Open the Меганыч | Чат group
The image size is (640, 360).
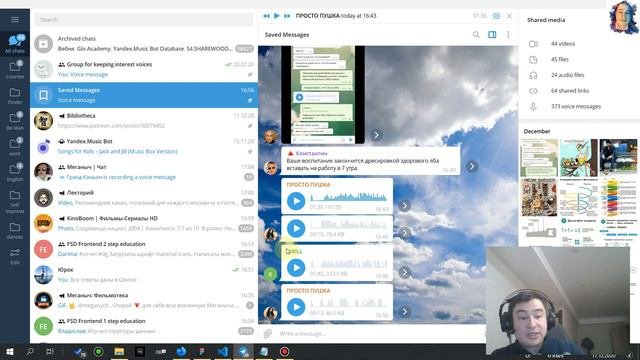point(144,172)
